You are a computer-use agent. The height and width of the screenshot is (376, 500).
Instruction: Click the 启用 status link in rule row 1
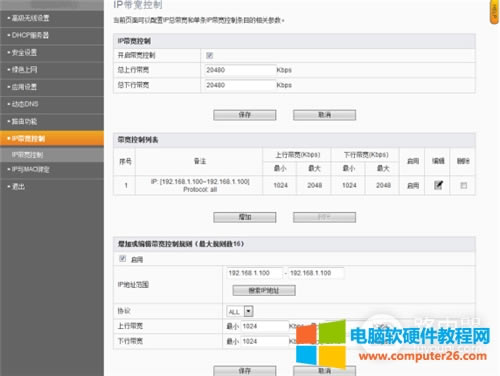(x=413, y=186)
